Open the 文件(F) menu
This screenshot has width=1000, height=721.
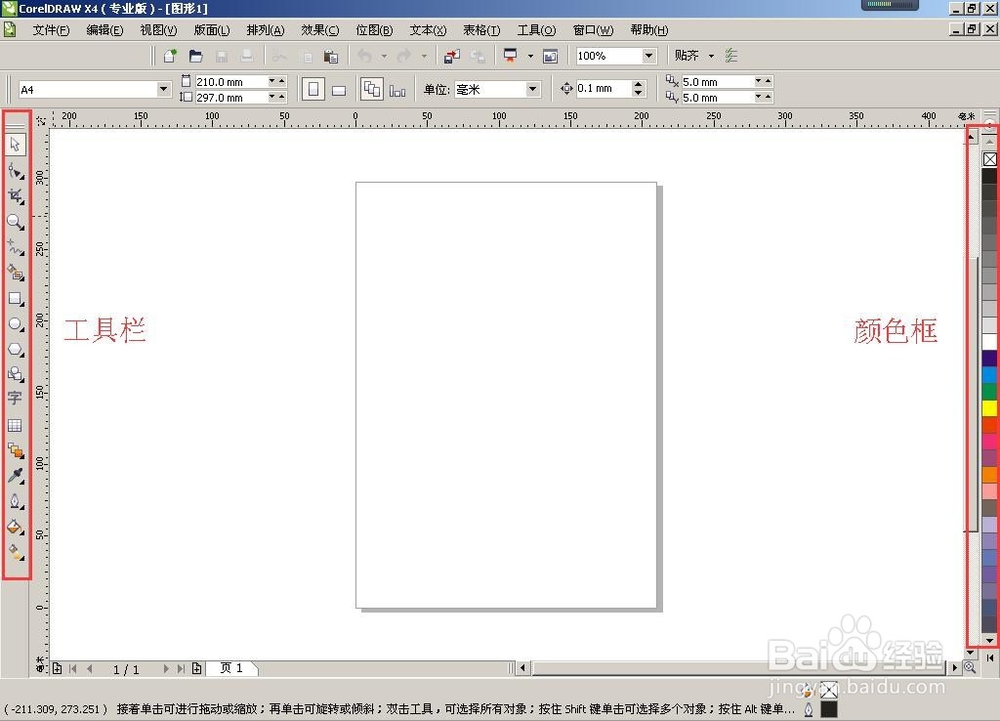pos(50,30)
